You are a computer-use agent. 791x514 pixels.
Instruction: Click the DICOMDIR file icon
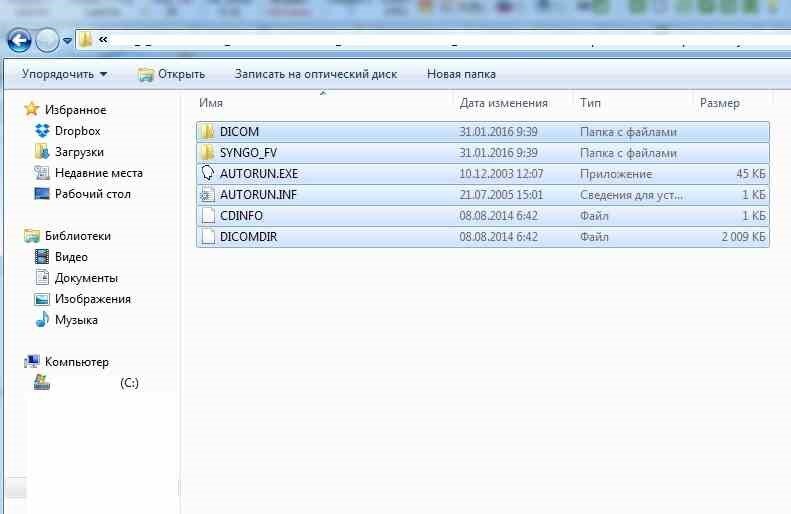(x=207, y=237)
